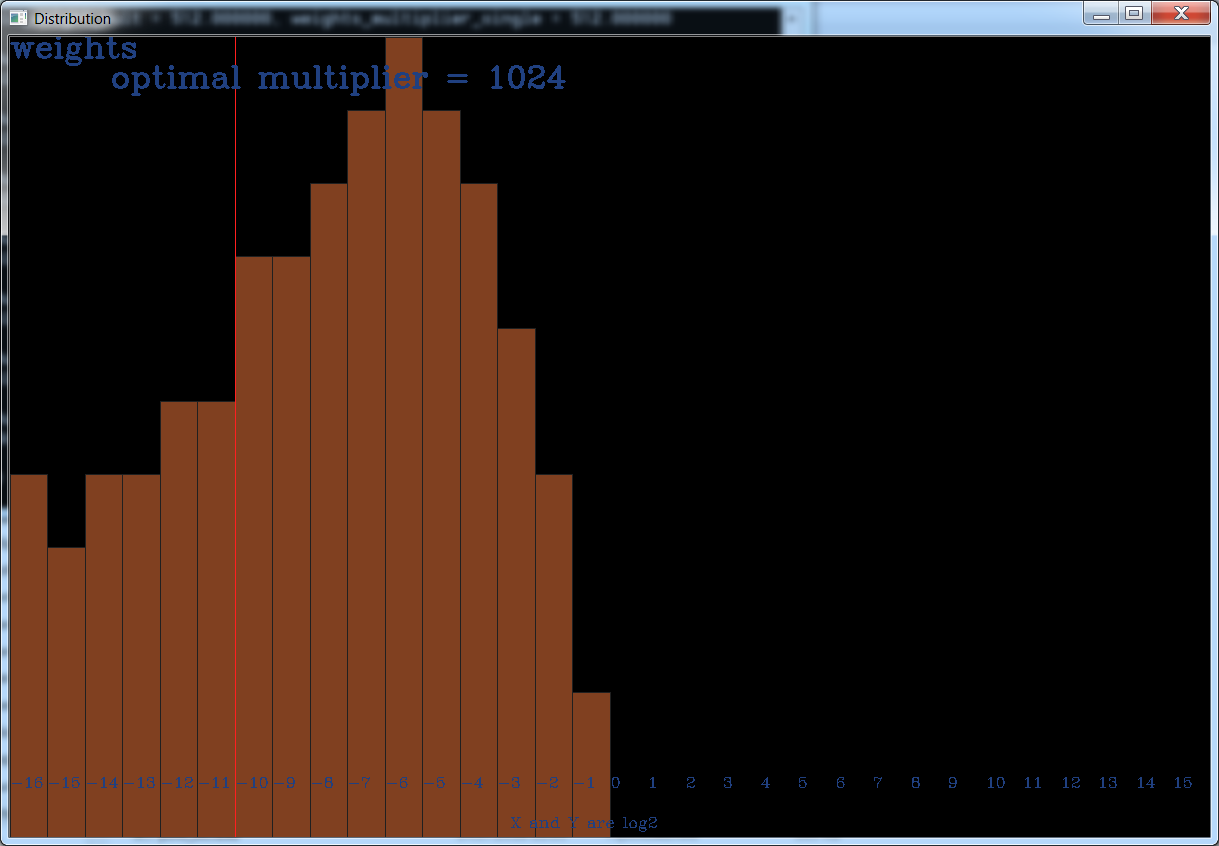
Task: Close the Distribution window
Action: pos(1180,14)
